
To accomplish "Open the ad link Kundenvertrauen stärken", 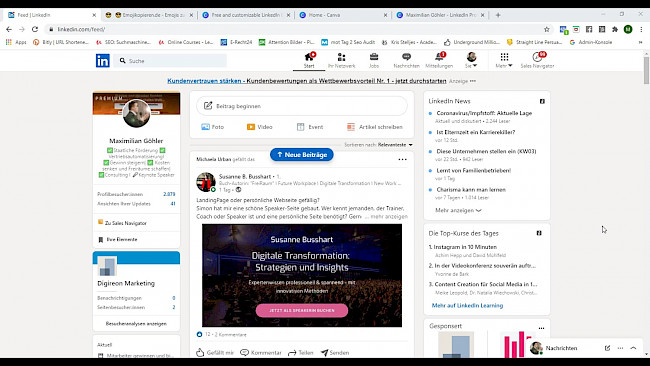I will click(x=307, y=81).
